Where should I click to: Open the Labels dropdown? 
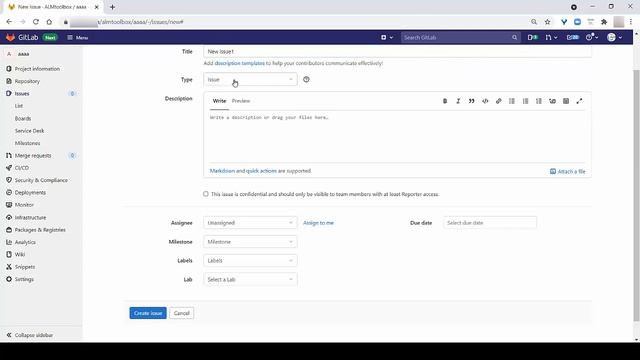(250, 260)
